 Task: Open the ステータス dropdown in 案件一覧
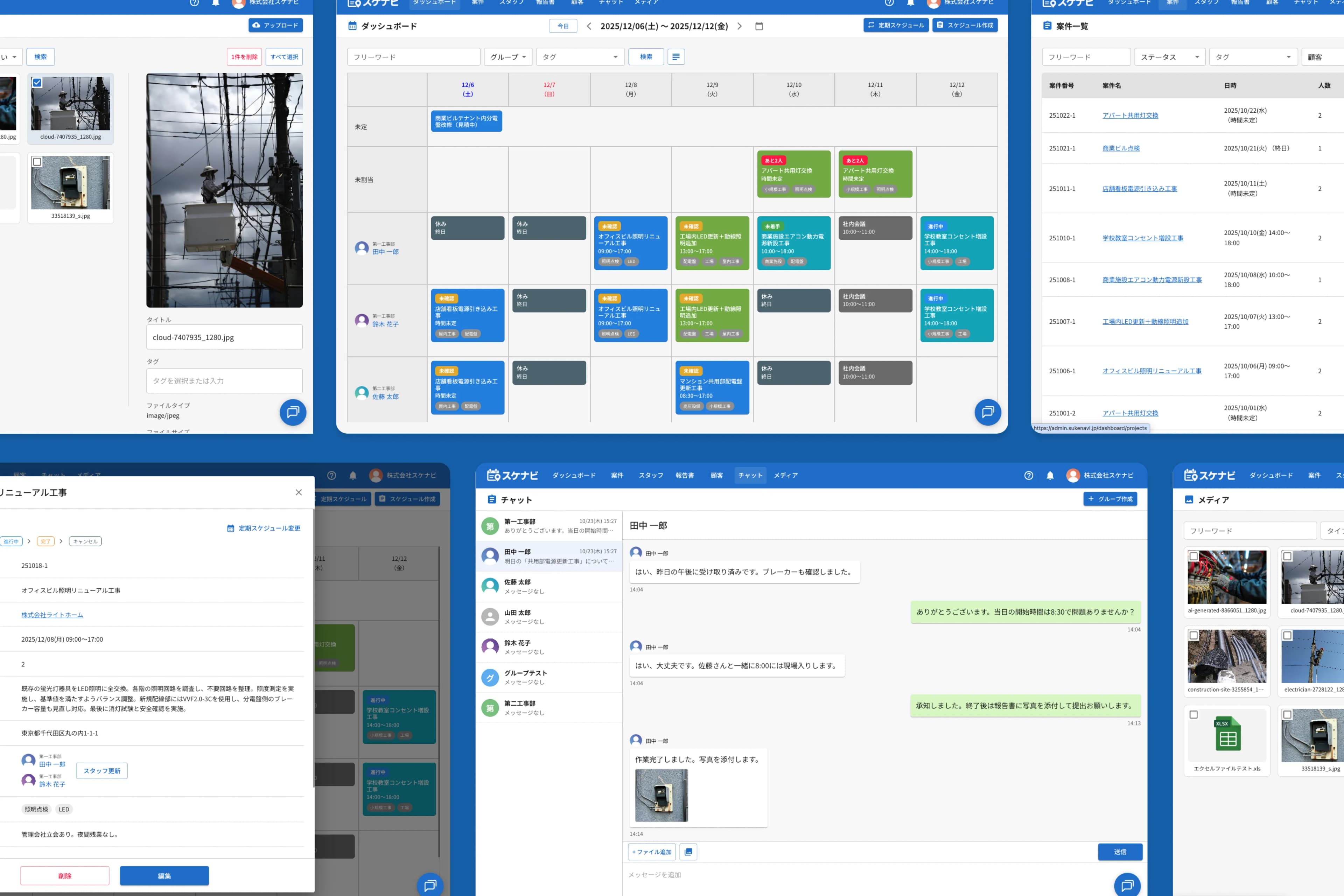point(1169,57)
